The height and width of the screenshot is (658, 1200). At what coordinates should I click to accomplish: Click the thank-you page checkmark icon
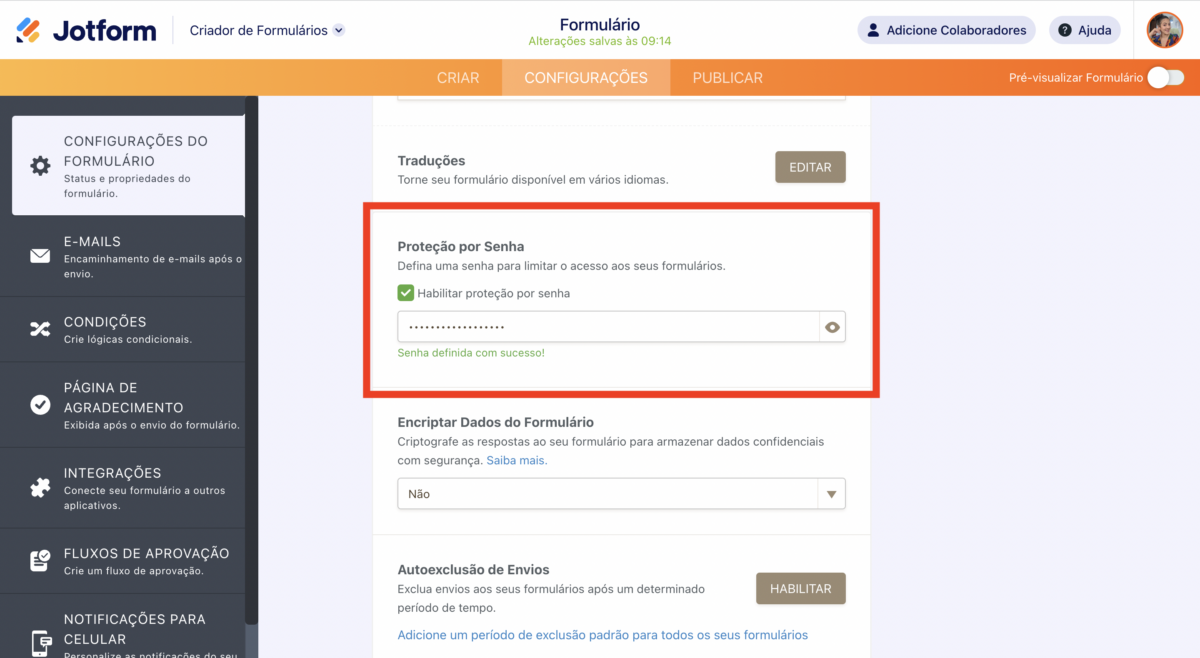pos(40,405)
